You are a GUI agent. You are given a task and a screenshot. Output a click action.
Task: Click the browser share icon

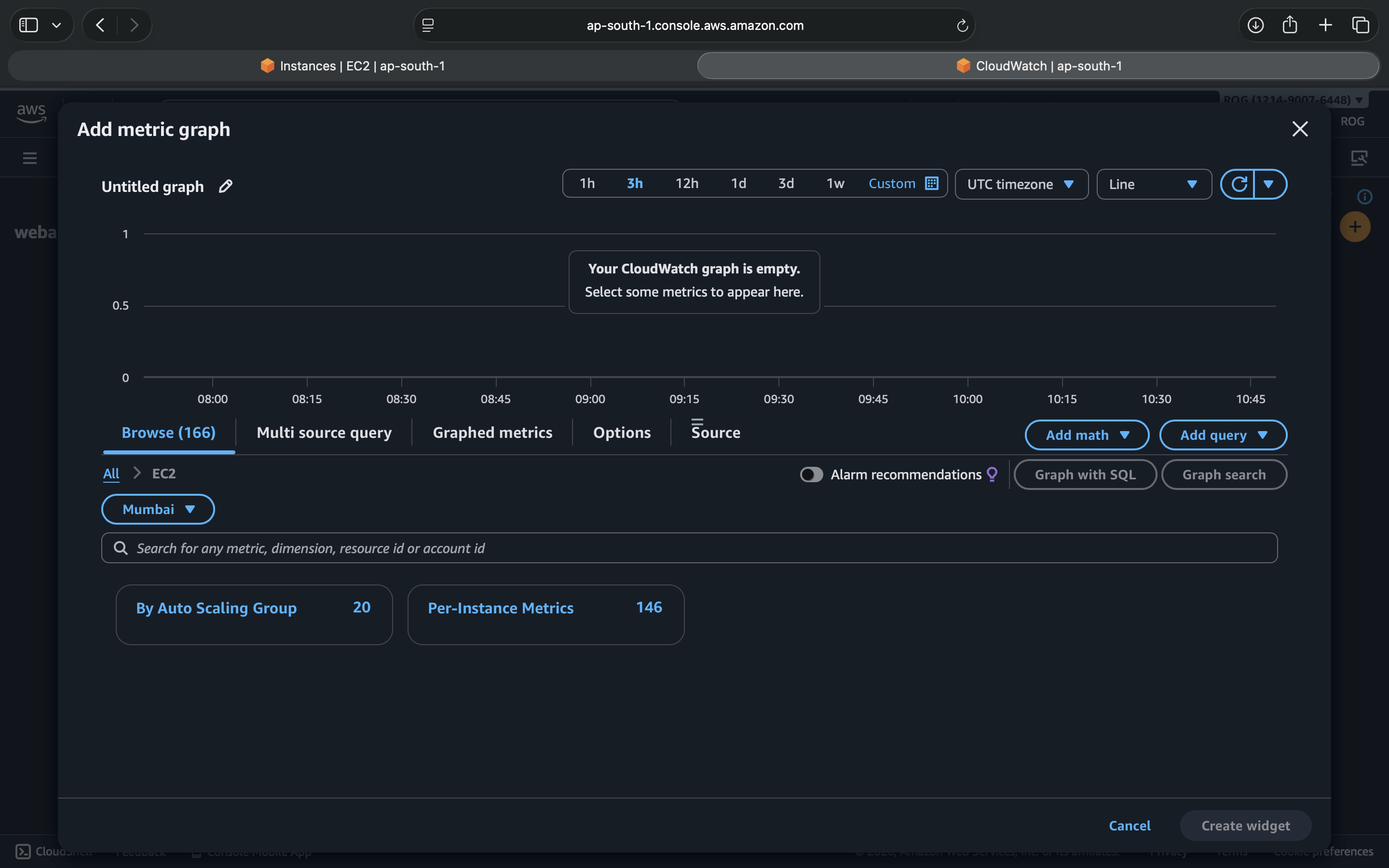[1290, 25]
